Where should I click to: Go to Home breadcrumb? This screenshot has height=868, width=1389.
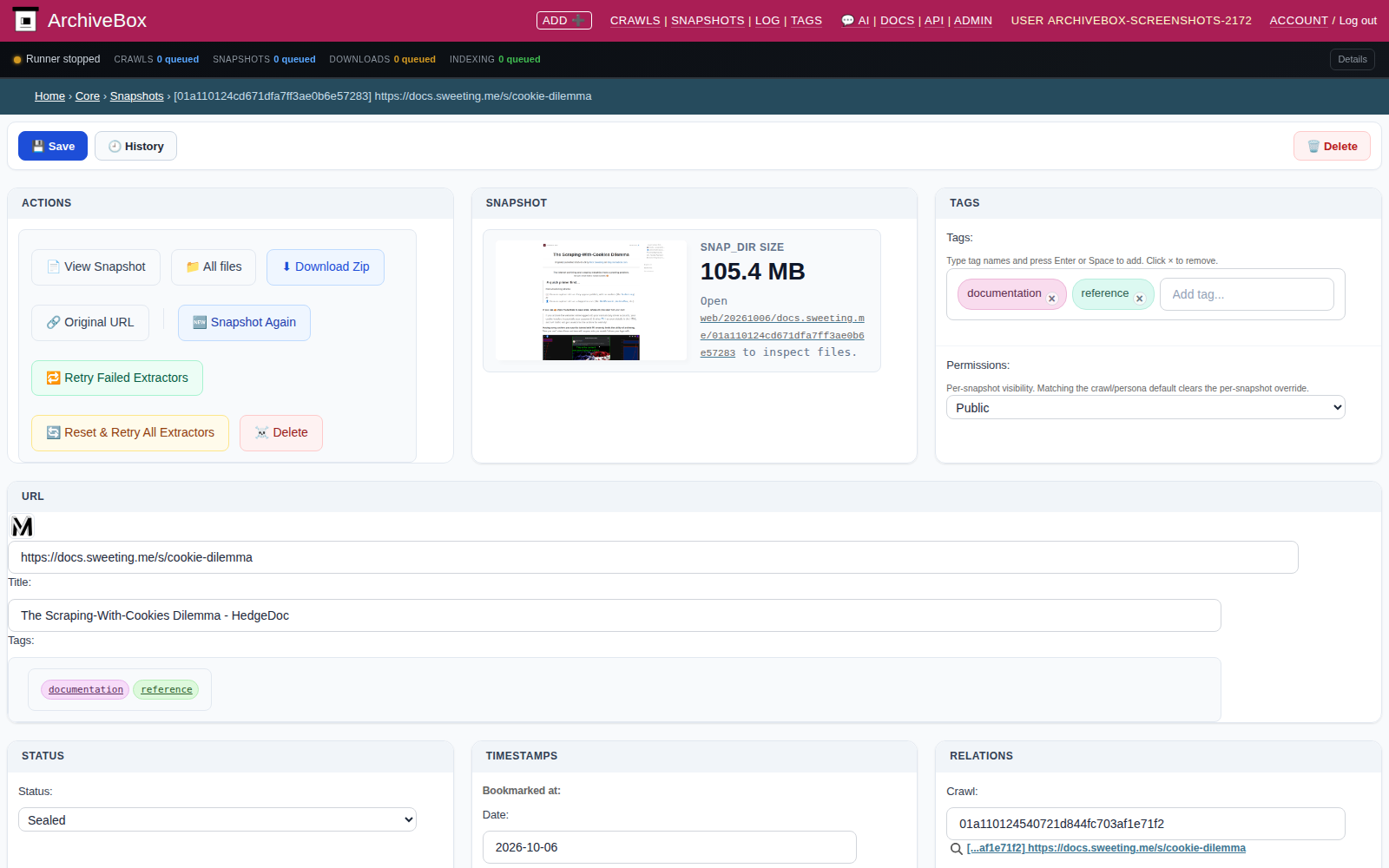49,96
